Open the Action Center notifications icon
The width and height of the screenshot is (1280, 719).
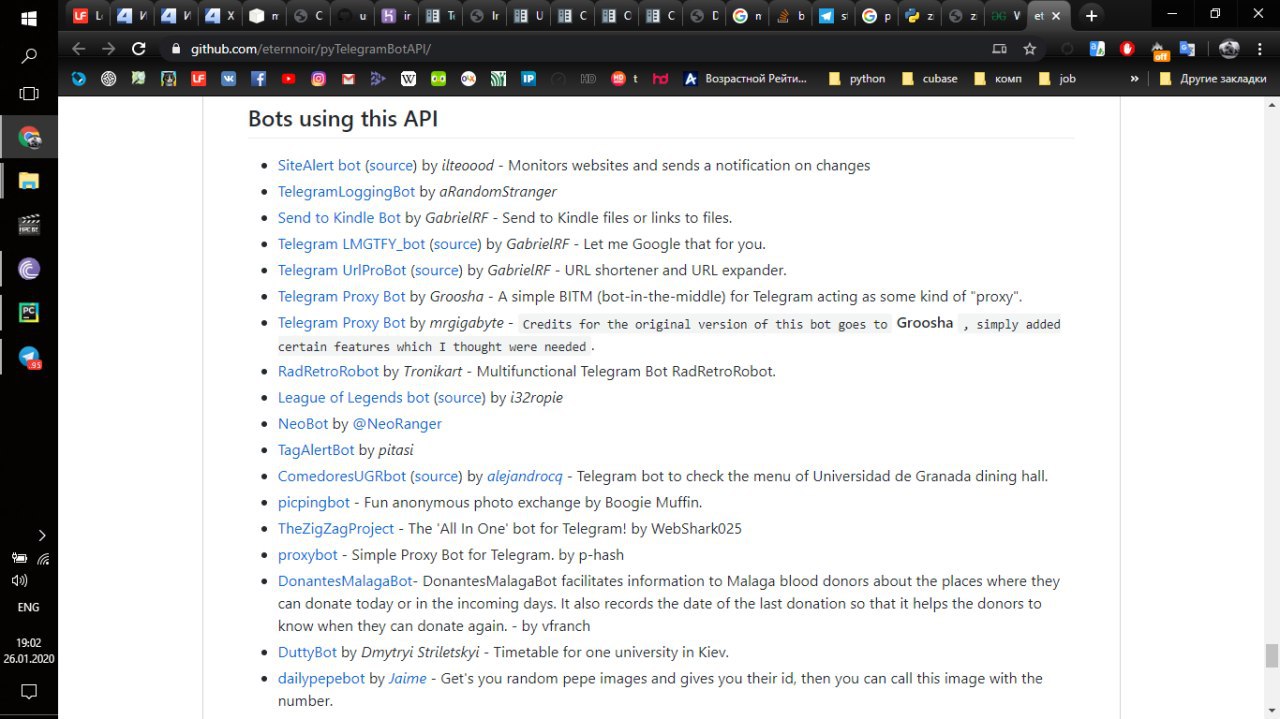coord(29,691)
